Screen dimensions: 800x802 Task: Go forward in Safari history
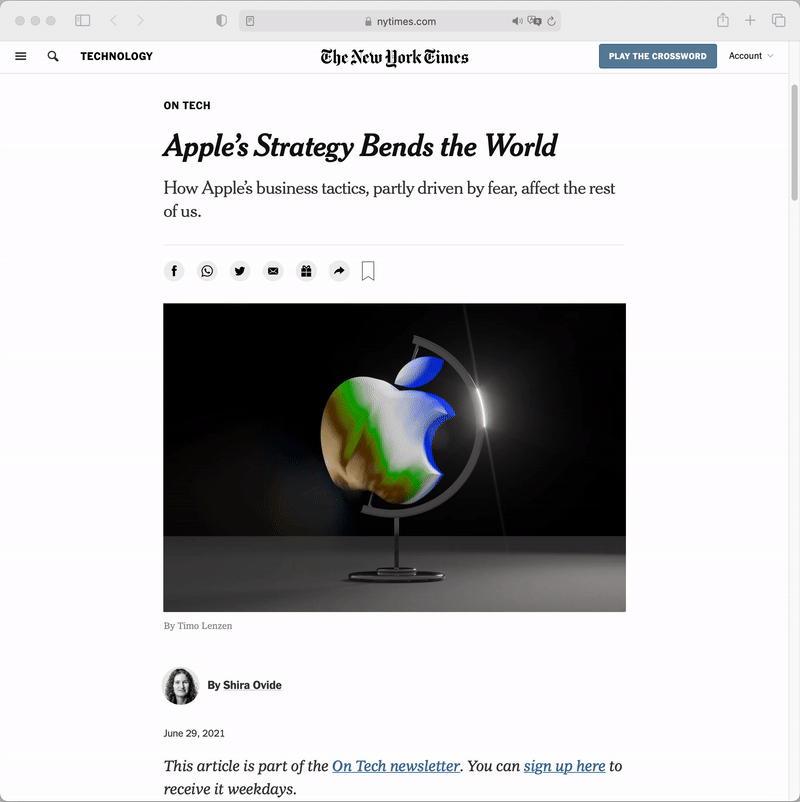tap(140, 20)
